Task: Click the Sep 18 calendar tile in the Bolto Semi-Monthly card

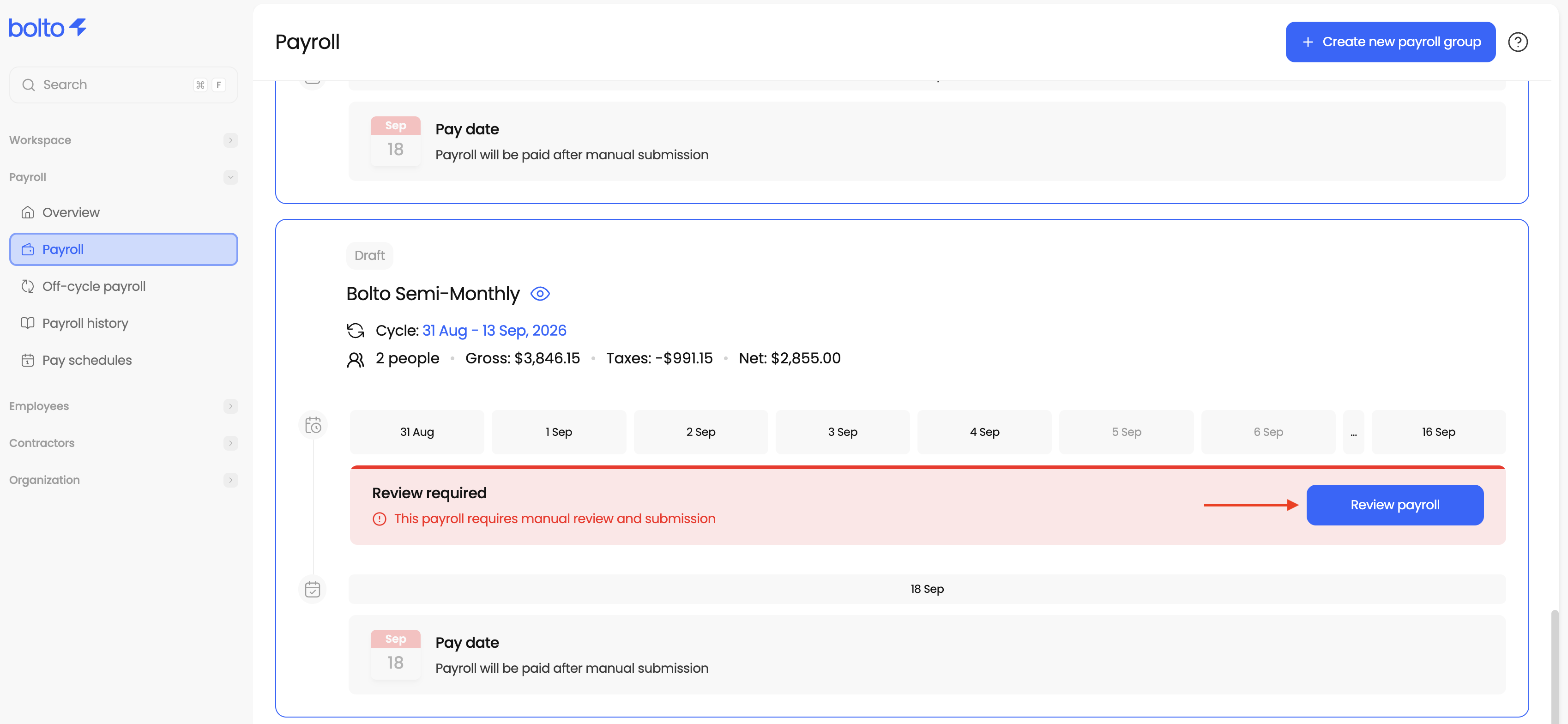Action: point(396,655)
